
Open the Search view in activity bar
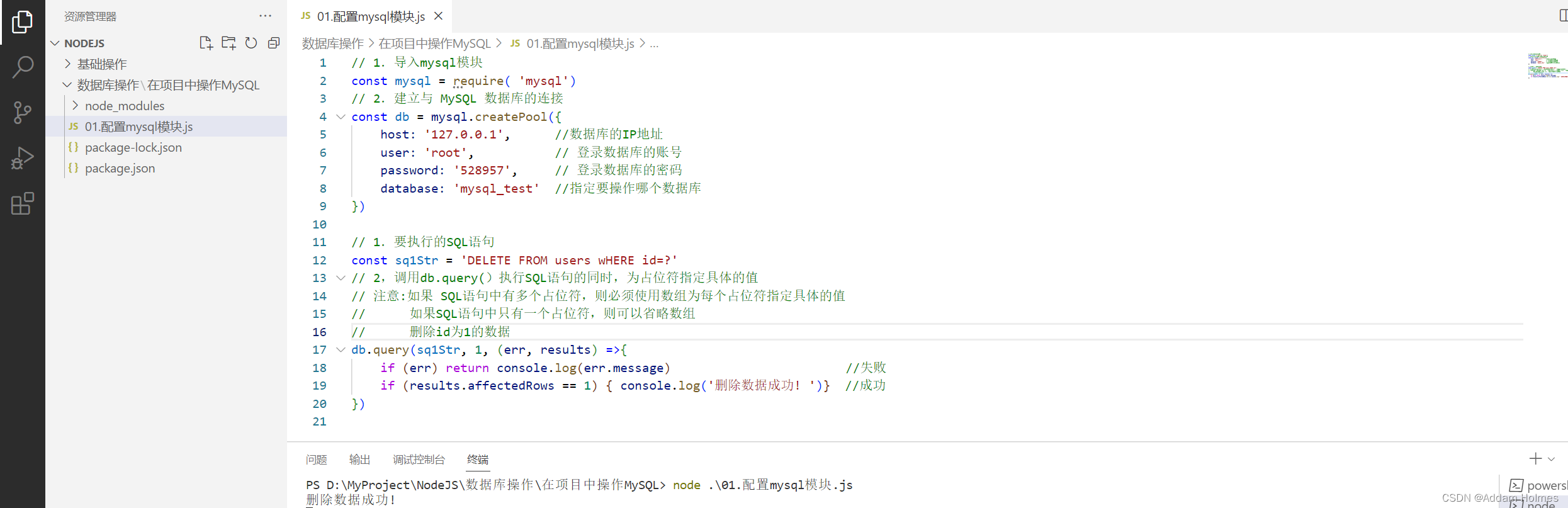pyautogui.click(x=22, y=67)
